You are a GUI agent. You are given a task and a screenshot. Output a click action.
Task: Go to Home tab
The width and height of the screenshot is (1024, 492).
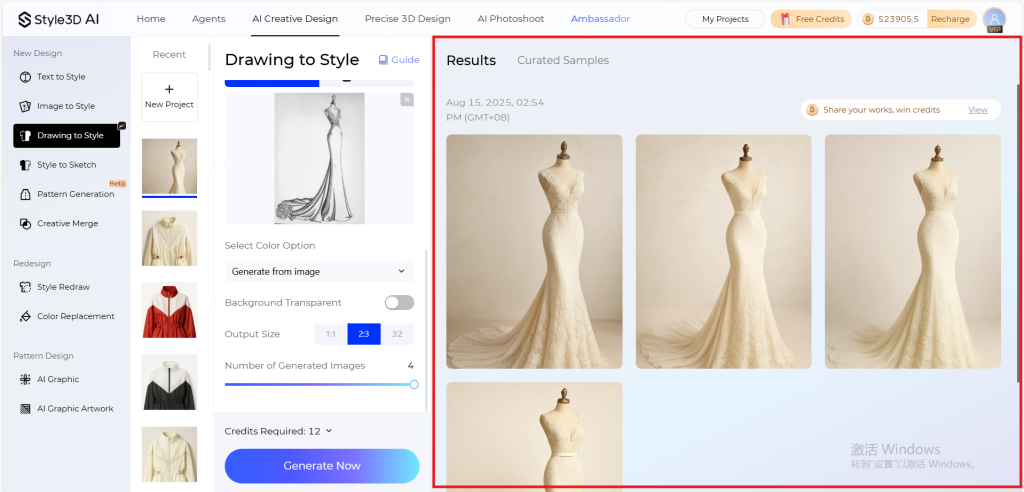(x=151, y=19)
